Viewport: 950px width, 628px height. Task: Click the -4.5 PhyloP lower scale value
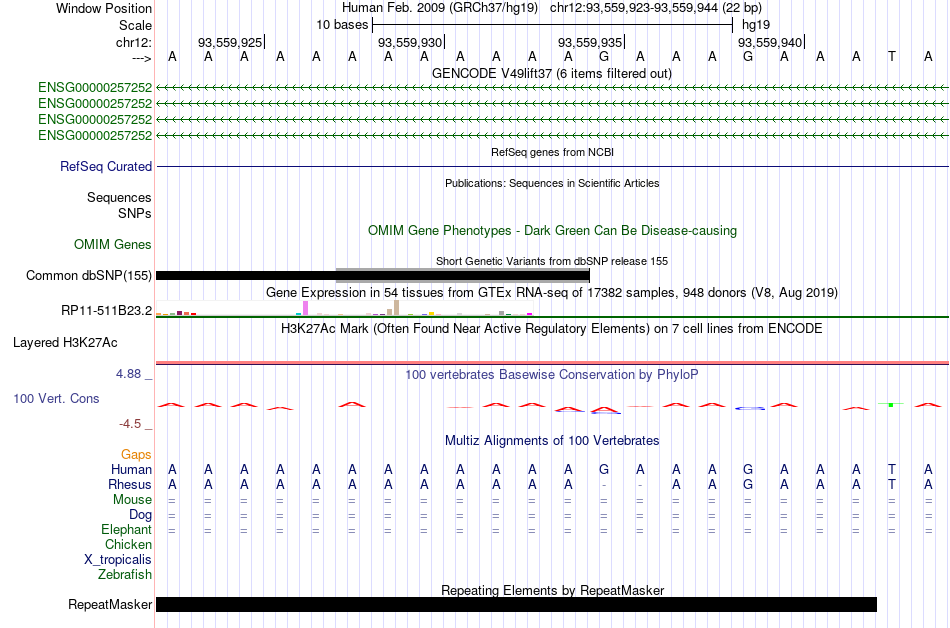pos(130,424)
